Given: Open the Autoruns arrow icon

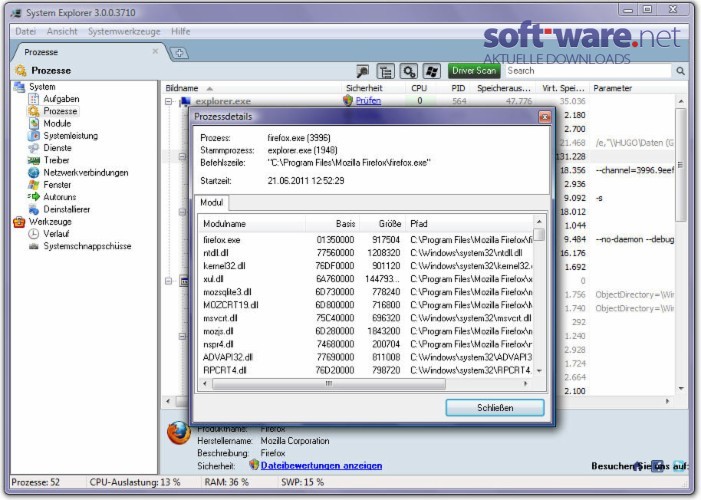Looking at the screenshot, I should [x=34, y=197].
